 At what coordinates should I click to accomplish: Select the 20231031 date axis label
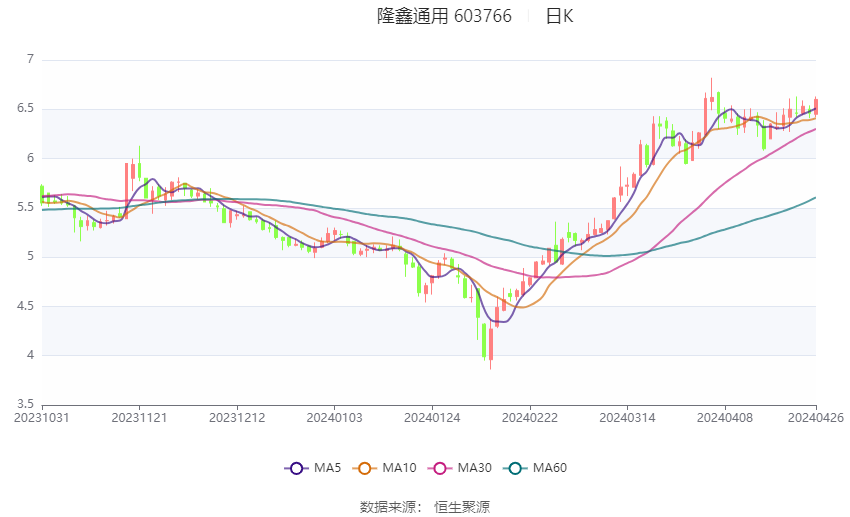pos(42,418)
